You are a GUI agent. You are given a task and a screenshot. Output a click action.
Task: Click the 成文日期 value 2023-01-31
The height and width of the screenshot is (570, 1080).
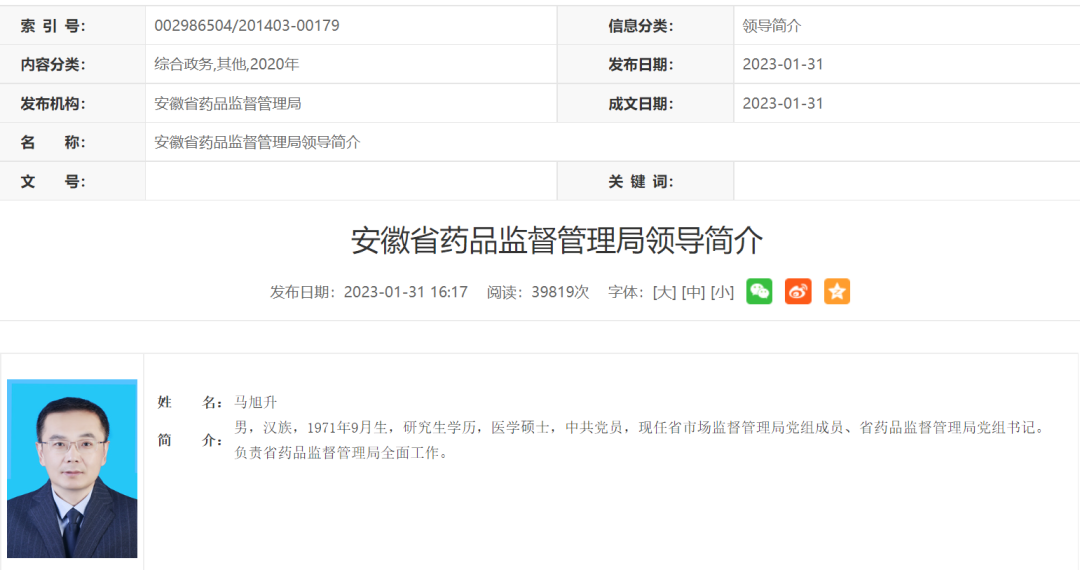pos(782,103)
